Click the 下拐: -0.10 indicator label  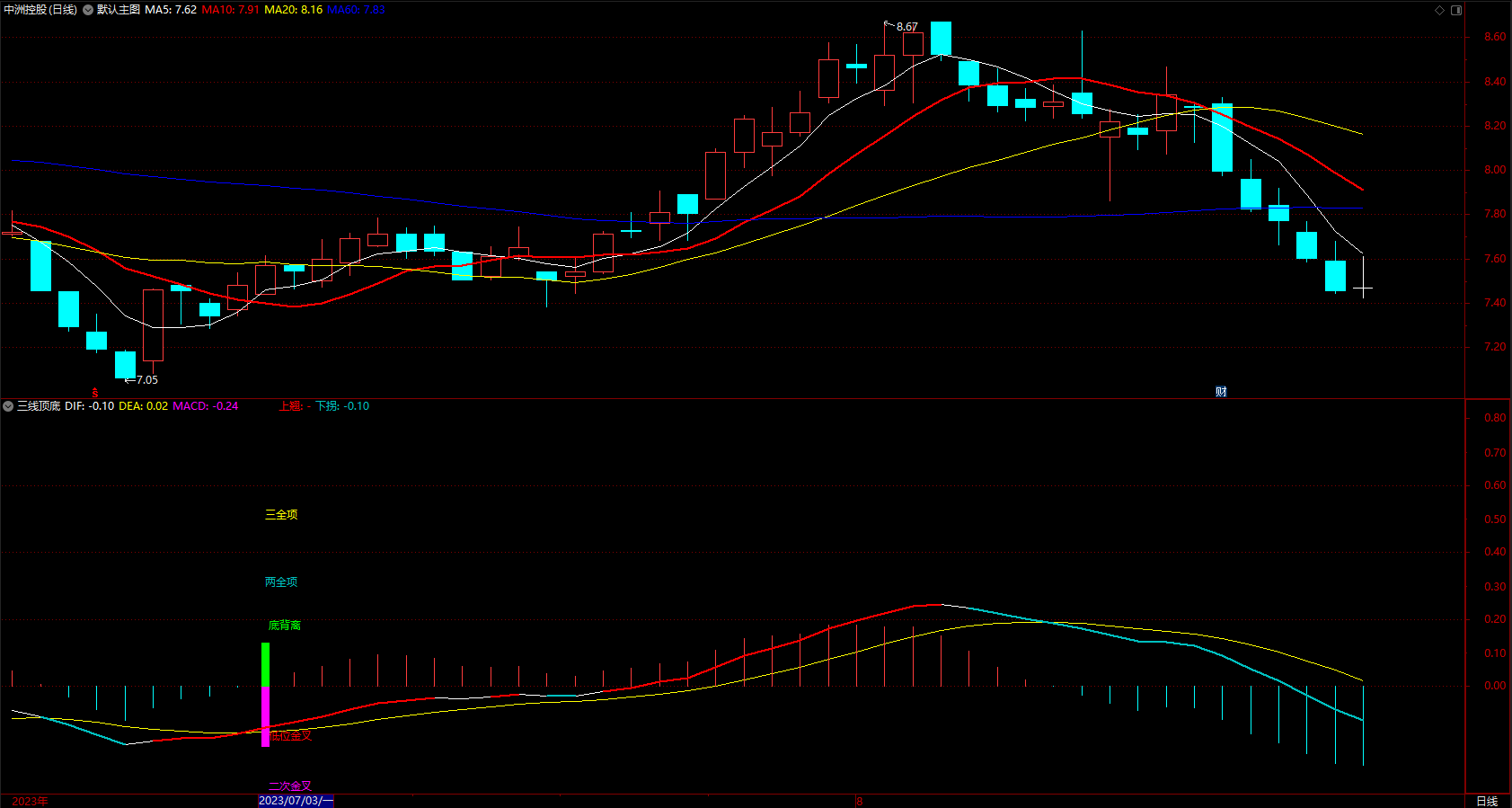point(342,406)
